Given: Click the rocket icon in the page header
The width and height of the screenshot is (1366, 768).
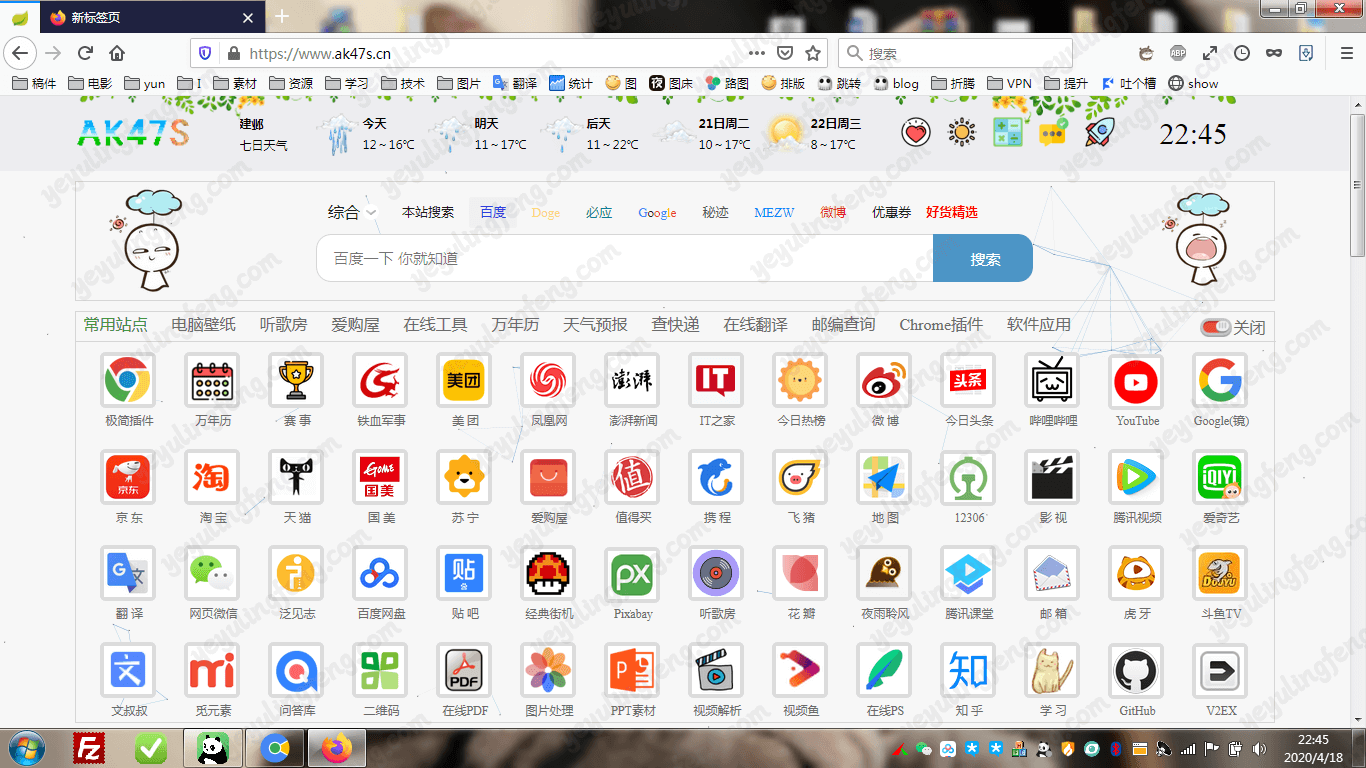Looking at the screenshot, I should pos(1099,132).
